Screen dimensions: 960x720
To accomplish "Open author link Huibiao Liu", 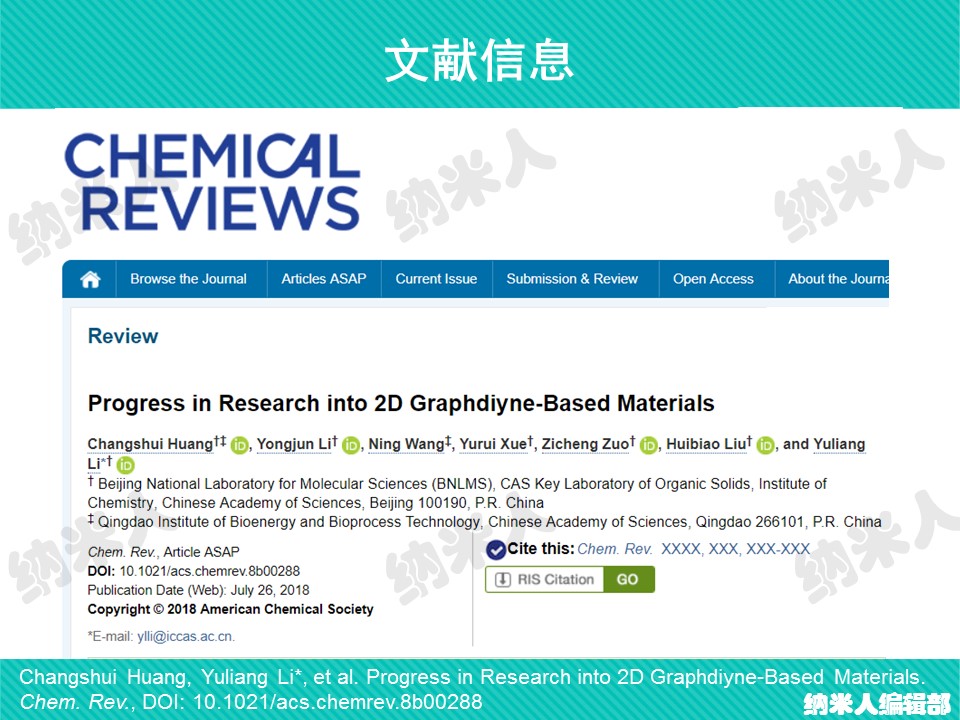I will pos(706,444).
